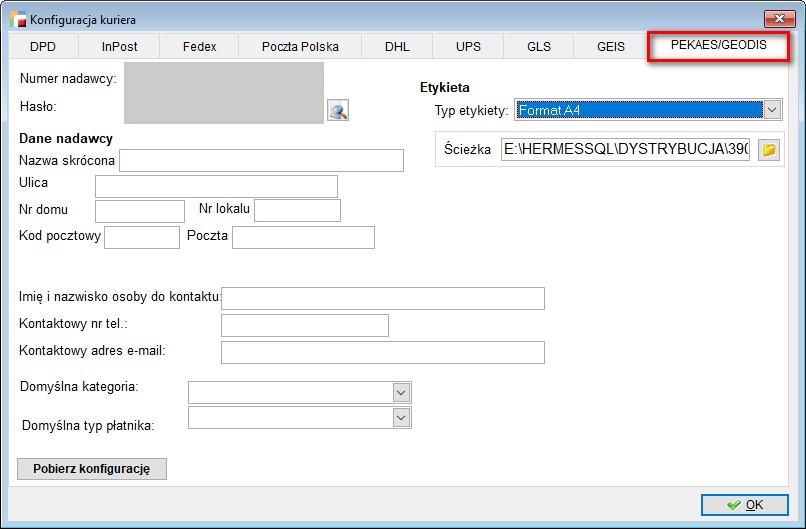Confirm with the OK button

(745, 505)
